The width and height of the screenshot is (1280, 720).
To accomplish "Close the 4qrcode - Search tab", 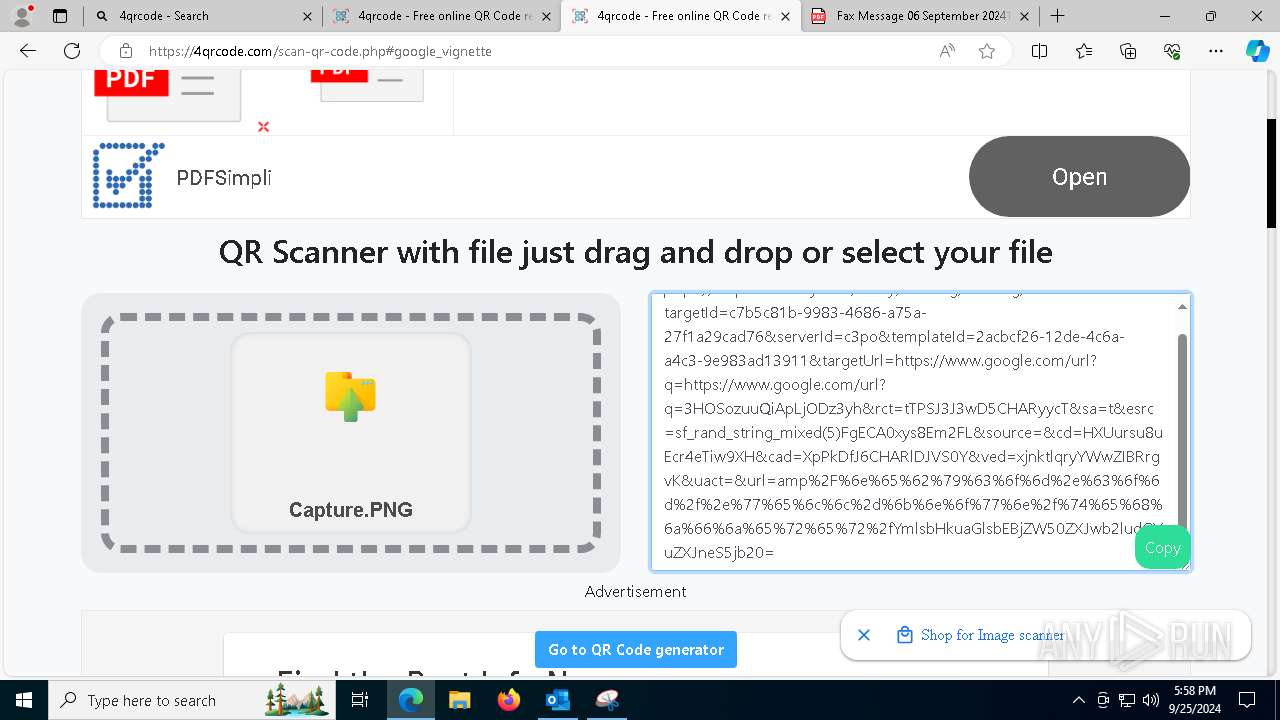I will [x=307, y=16].
